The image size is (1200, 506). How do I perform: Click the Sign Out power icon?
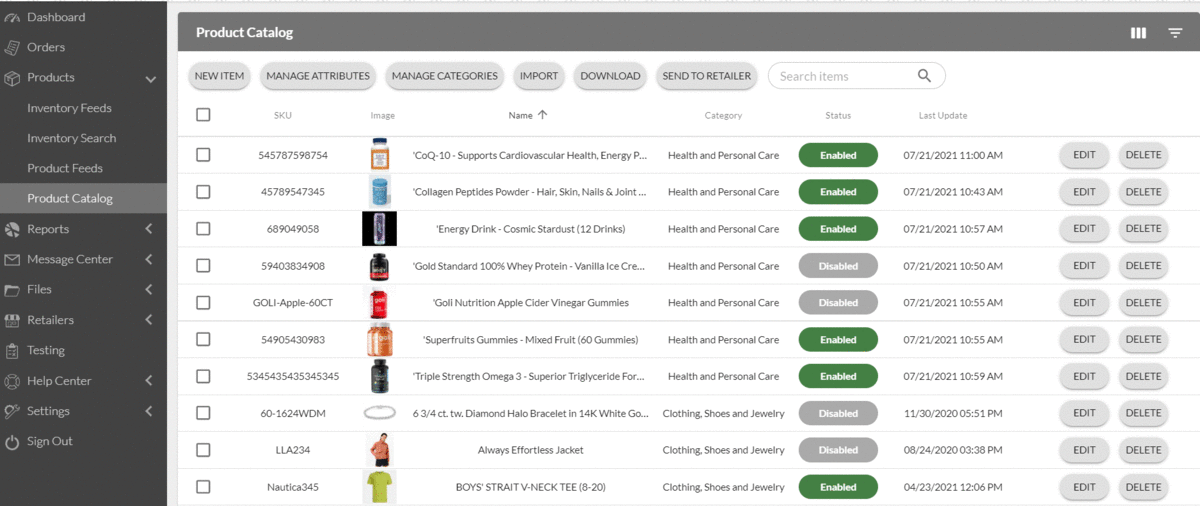(12, 442)
